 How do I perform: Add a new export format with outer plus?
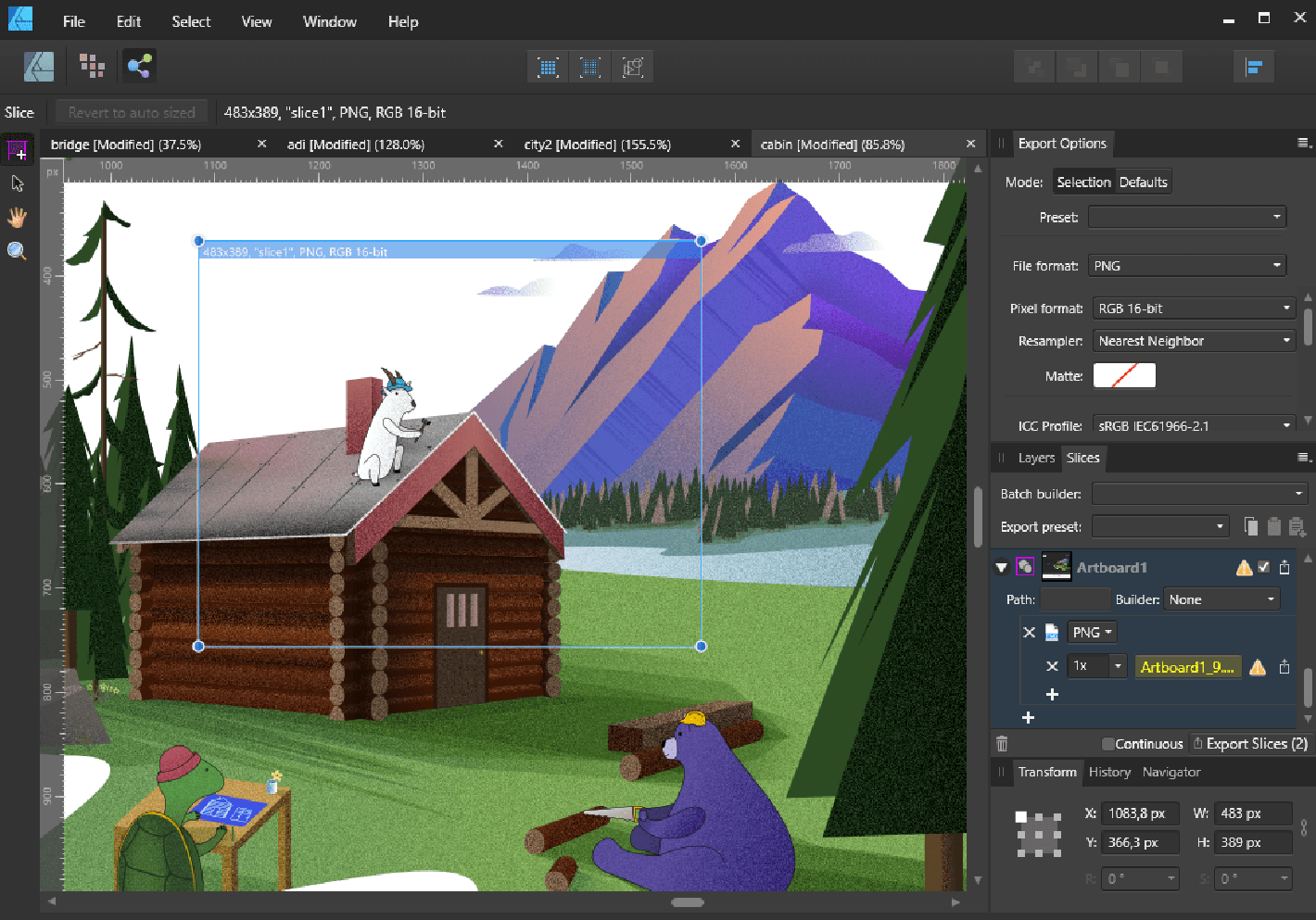(x=1028, y=717)
